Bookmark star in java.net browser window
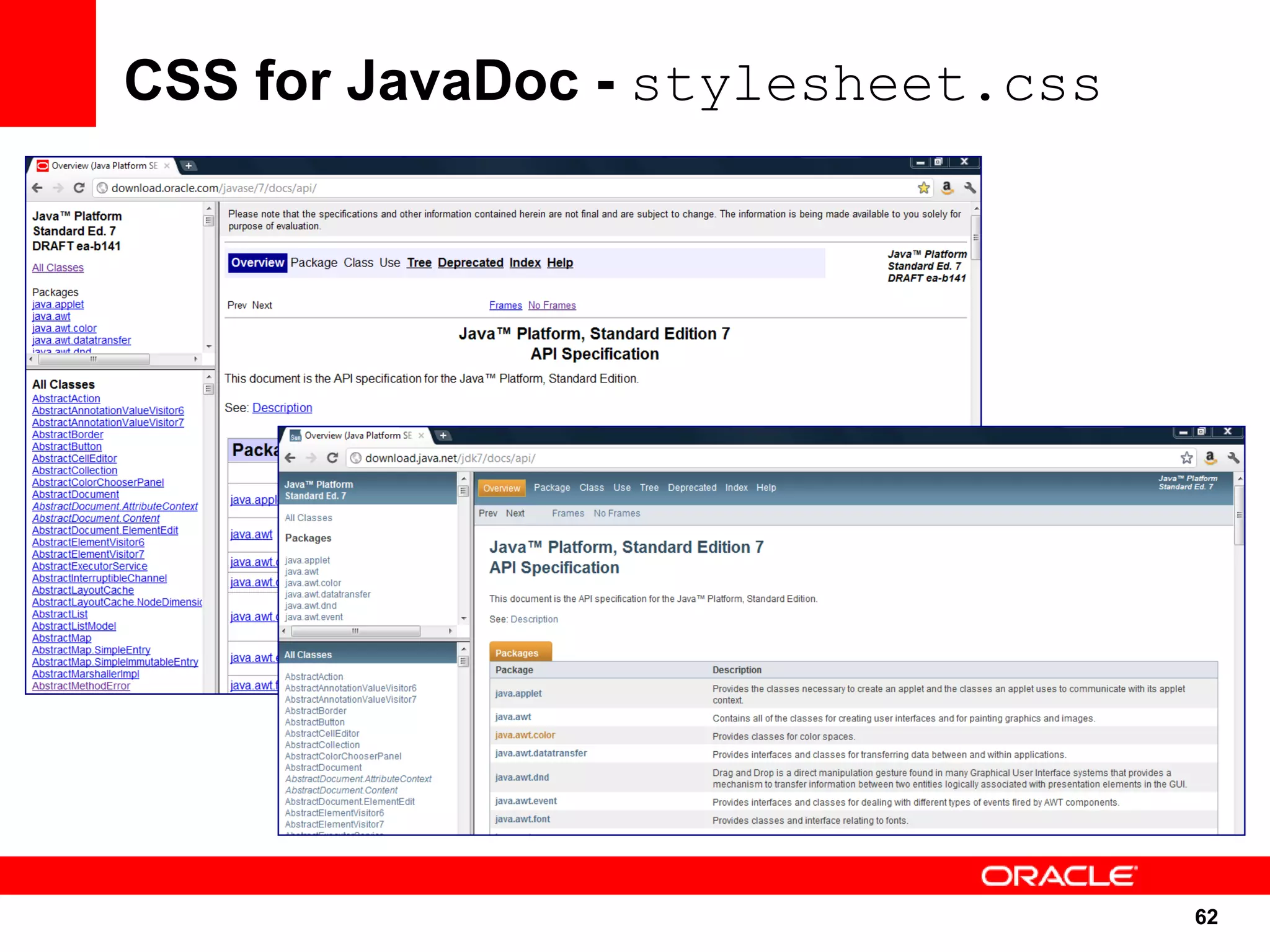 pos(1186,457)
